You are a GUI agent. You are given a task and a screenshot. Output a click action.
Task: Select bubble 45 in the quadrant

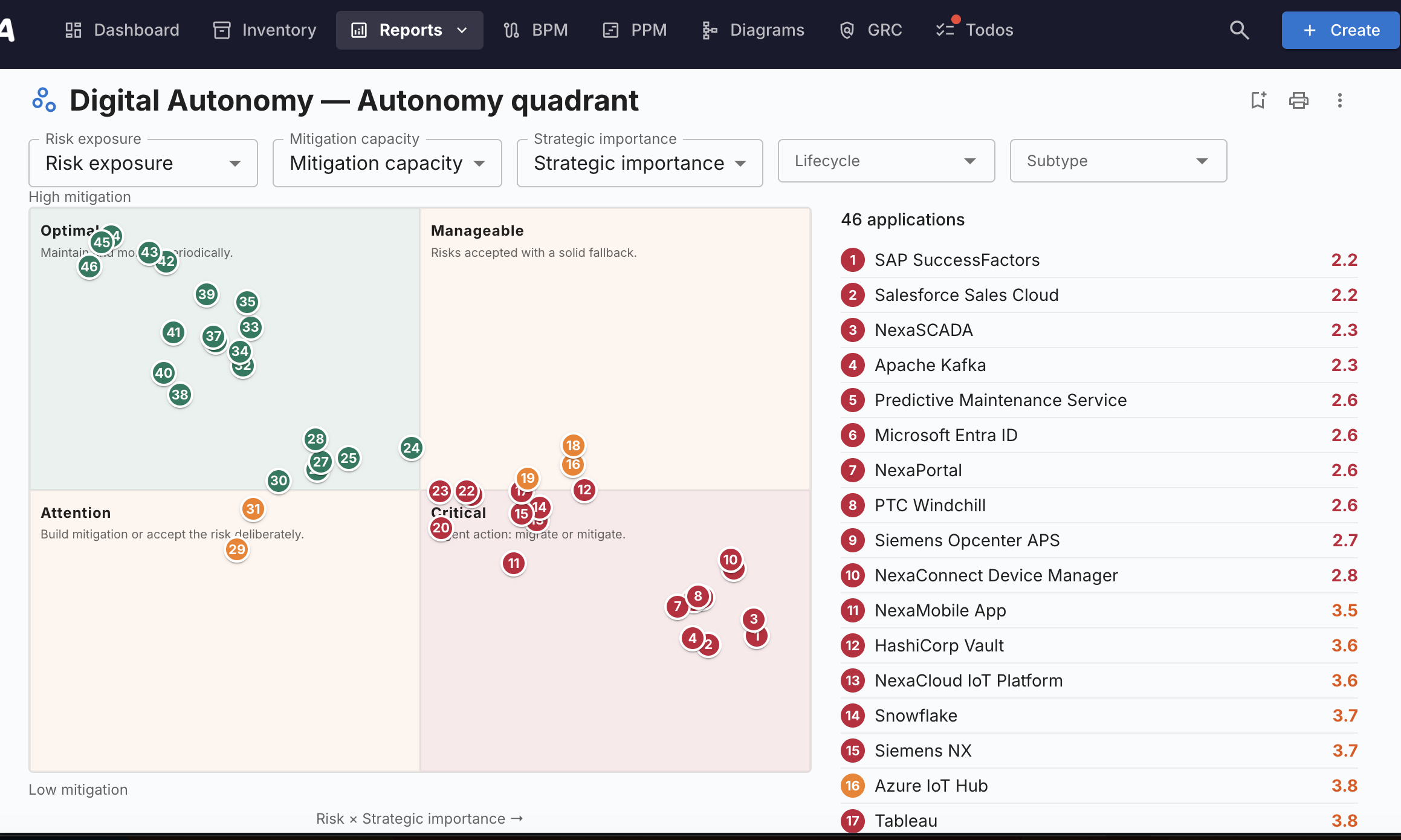click(102, 242)
